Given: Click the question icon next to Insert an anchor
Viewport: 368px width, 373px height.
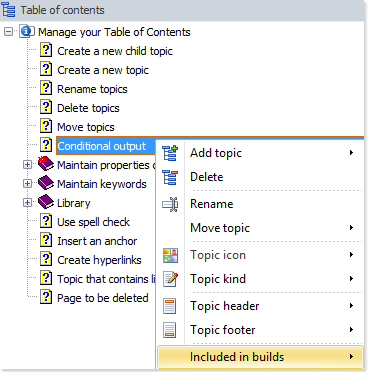Looking at the screenshot, I should click(46, 240).
